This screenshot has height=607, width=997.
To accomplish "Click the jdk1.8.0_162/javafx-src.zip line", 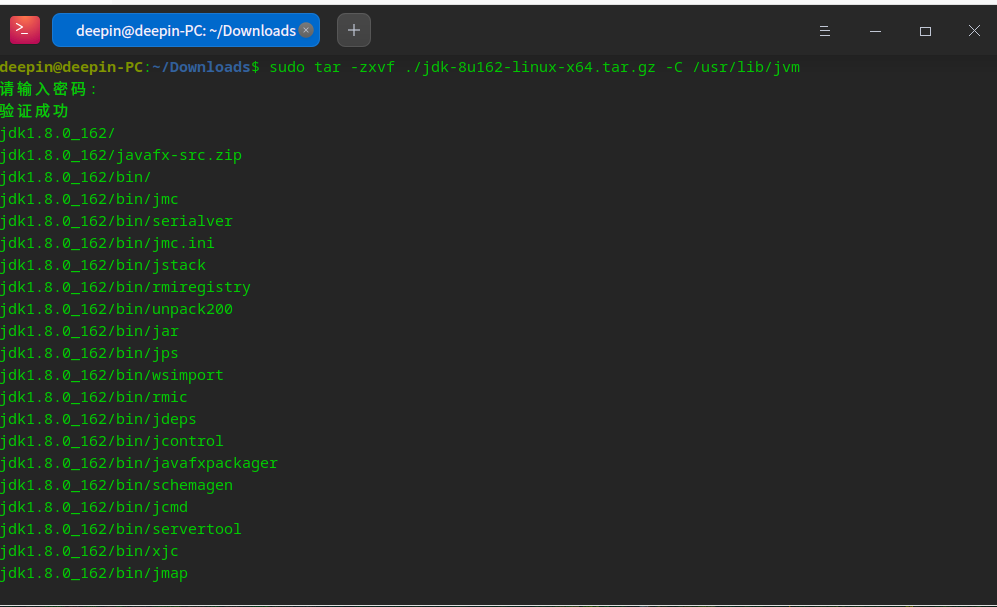I will point(122,155).
